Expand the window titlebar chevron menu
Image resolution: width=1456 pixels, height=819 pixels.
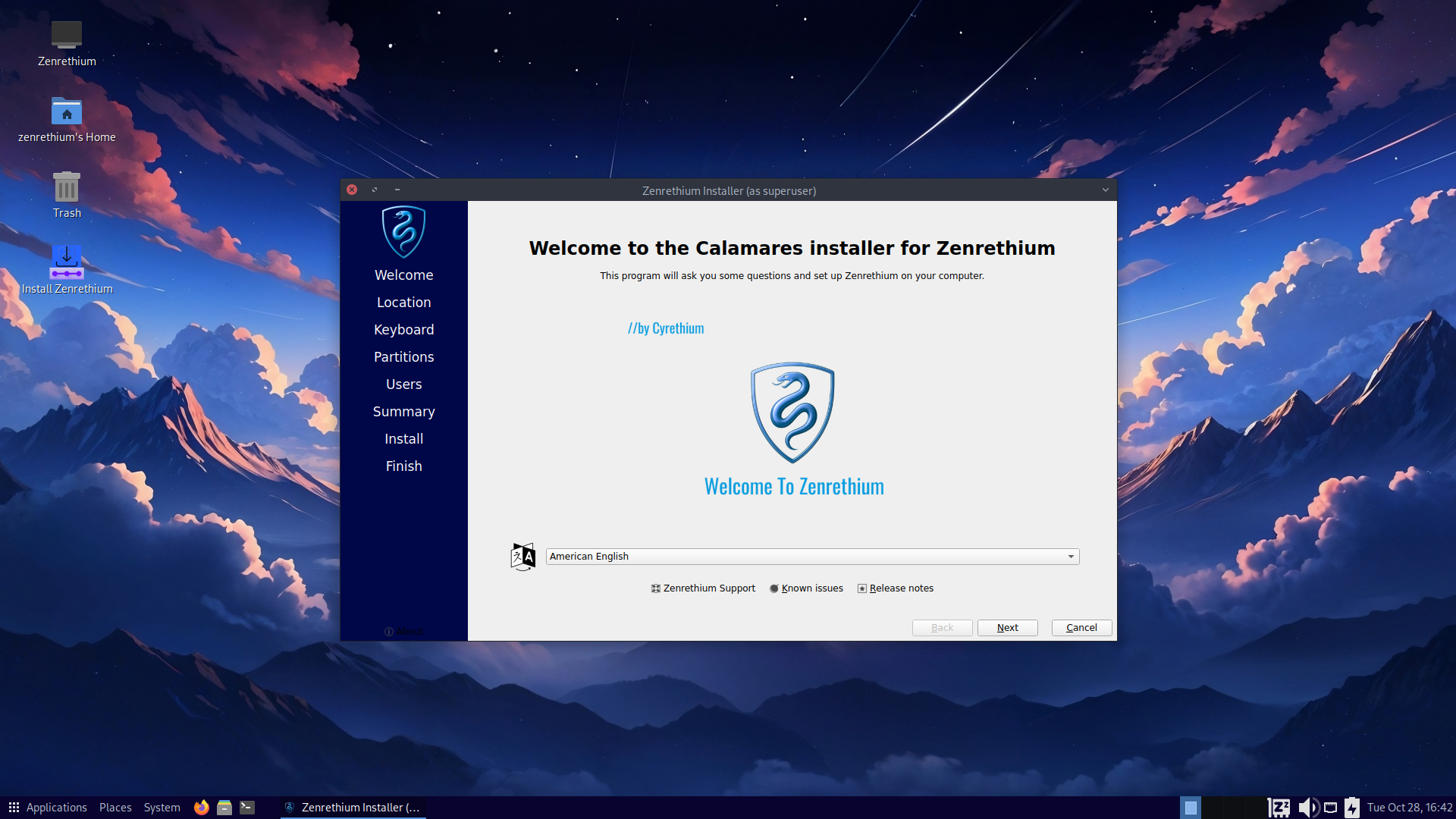(1106, 190)
